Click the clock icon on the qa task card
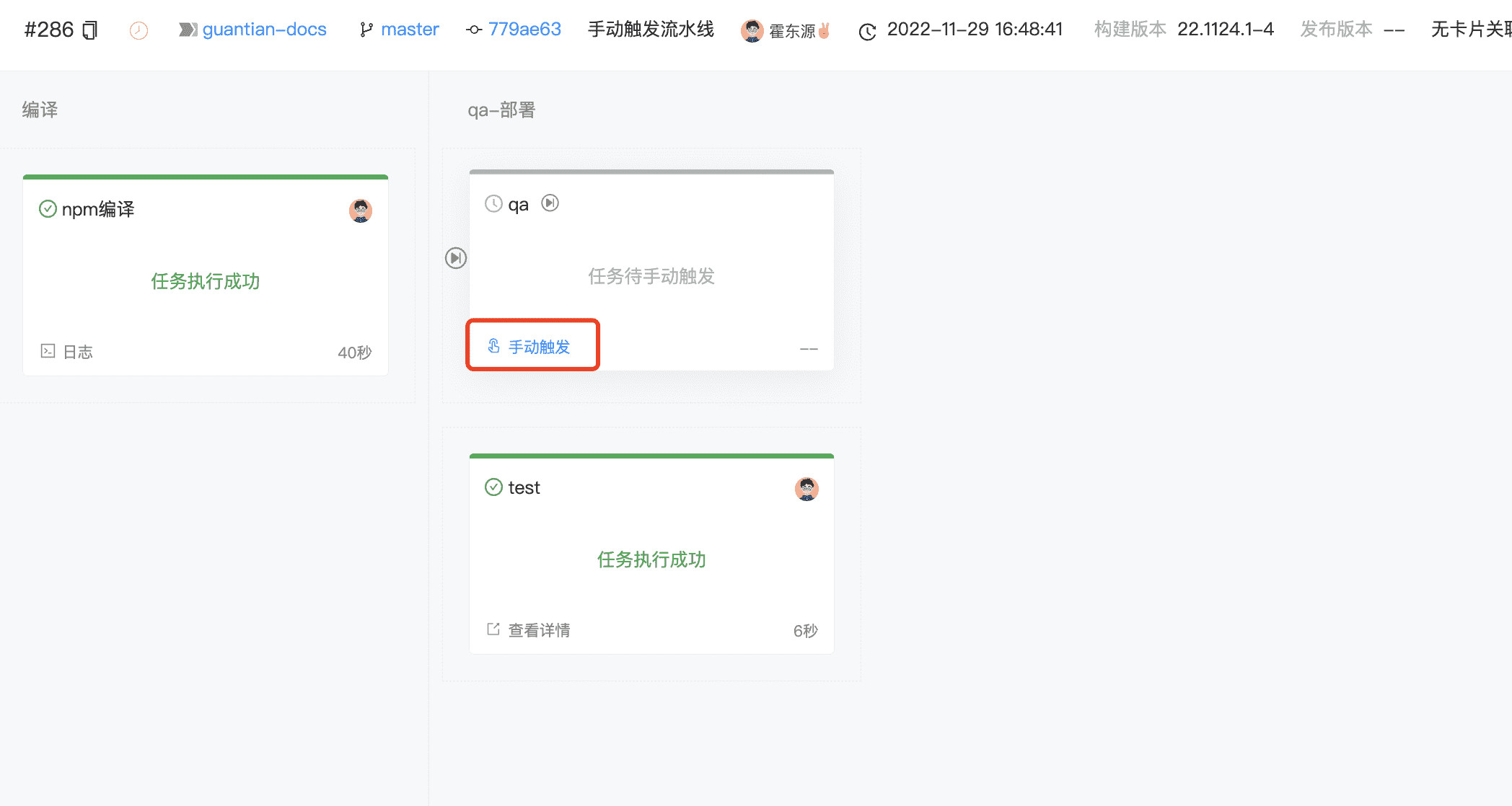Screen dimensions: 1512x806 click(493, 203)
